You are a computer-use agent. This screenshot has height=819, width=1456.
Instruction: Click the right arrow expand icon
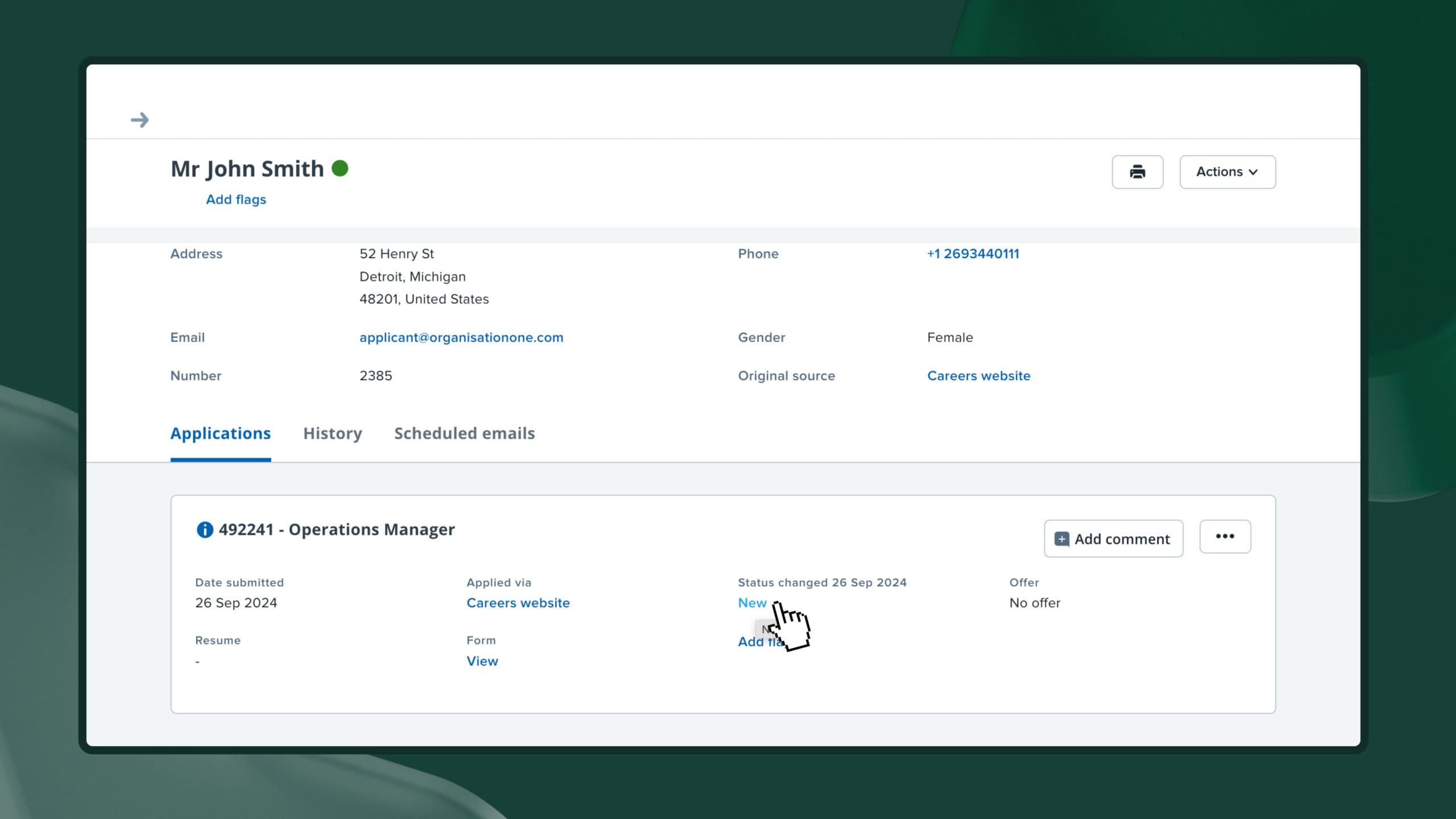click(139, 120)
